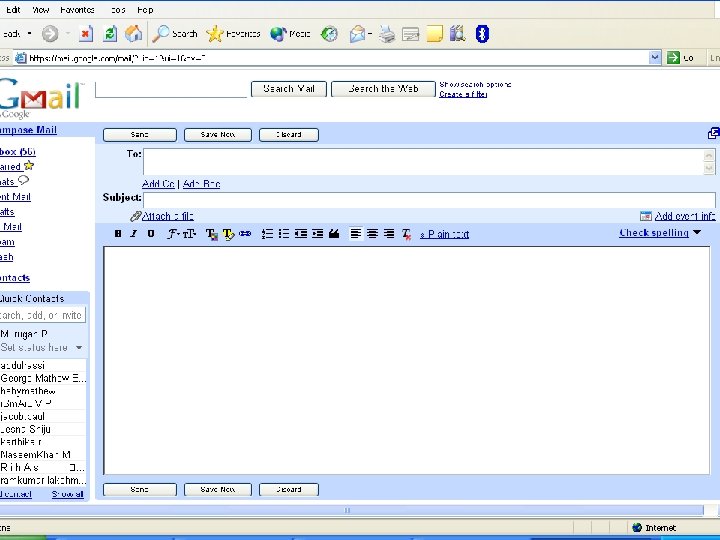Viewport: 720px width, 540px height.
Task: Toggle Underline formatting in compose toolbar
Action: point(151,234)
